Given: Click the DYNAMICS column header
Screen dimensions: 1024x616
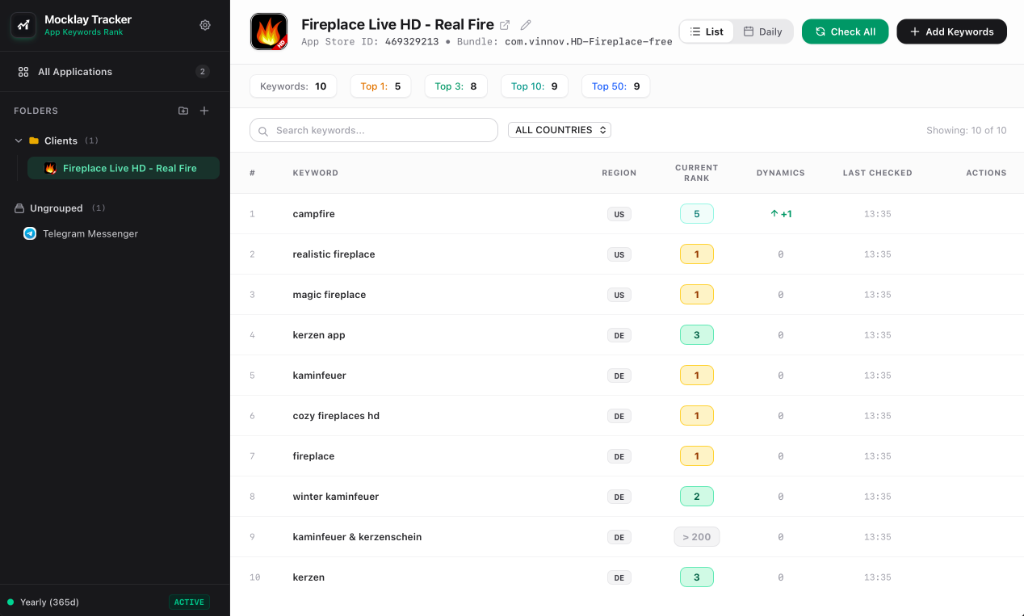Looking at the screenshot, I should pyautogui.click(x=780, y=173).
